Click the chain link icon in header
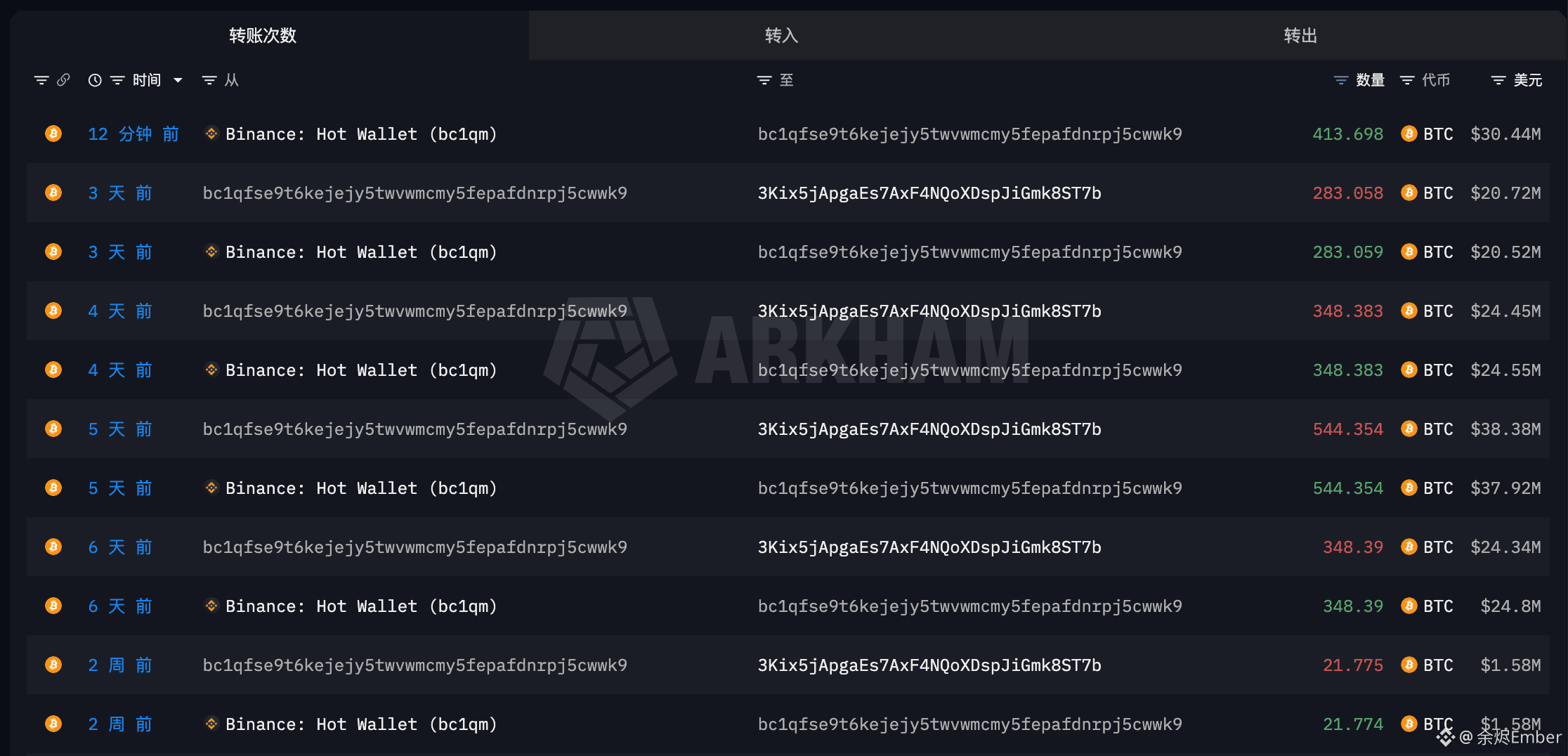 point(64,80)
